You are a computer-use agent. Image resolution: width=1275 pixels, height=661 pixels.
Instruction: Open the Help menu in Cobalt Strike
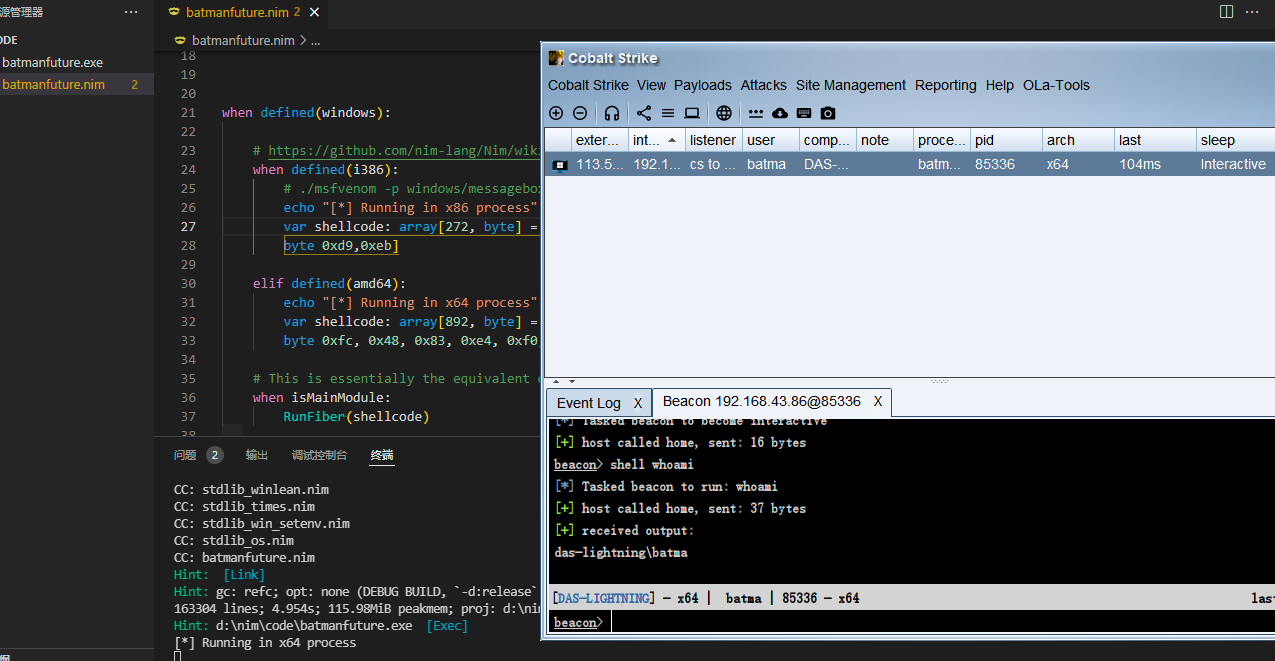tap(1000, 85)
